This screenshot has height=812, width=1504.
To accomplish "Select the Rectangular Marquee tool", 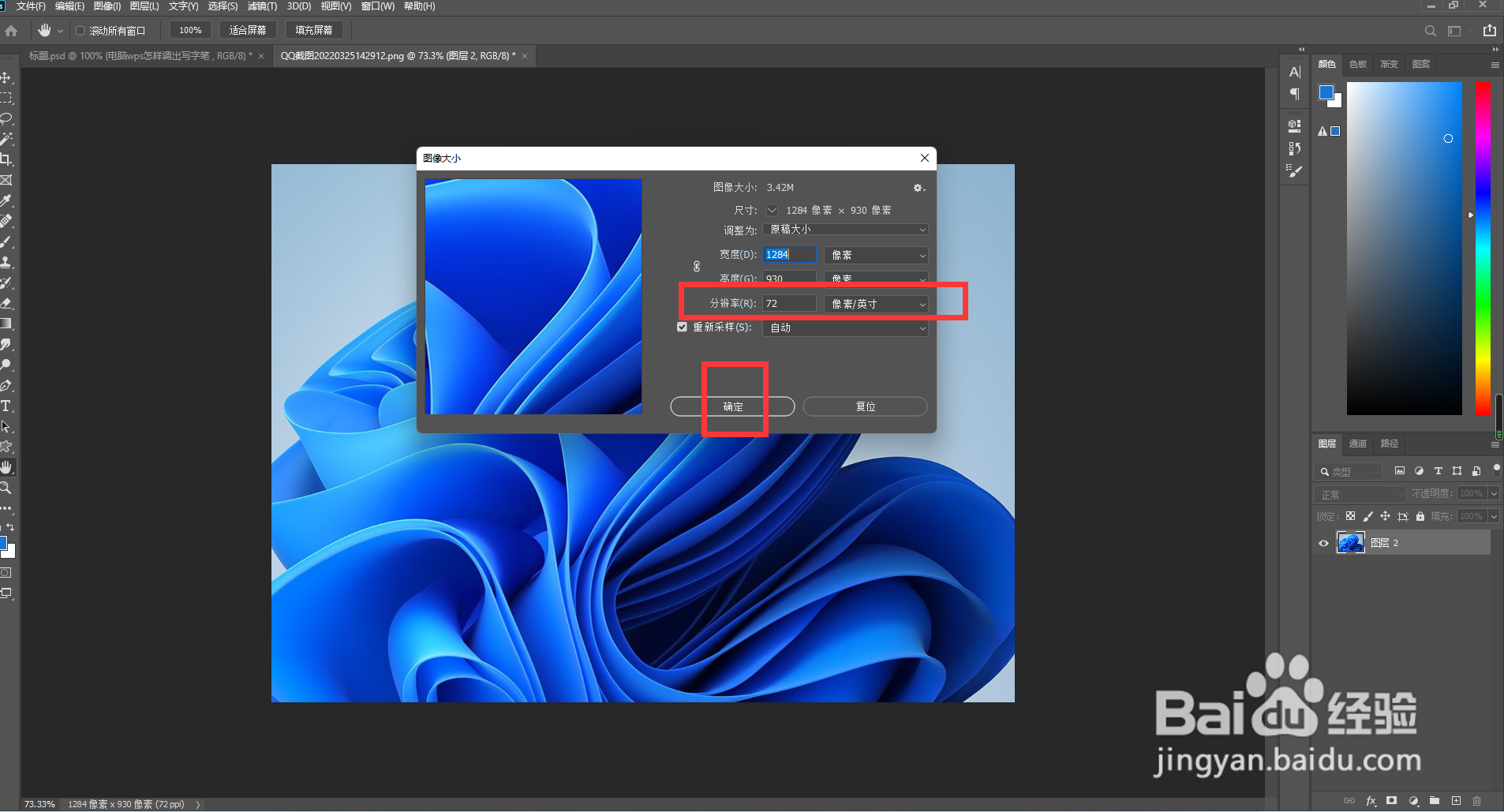I will click(x=6, y=98).
